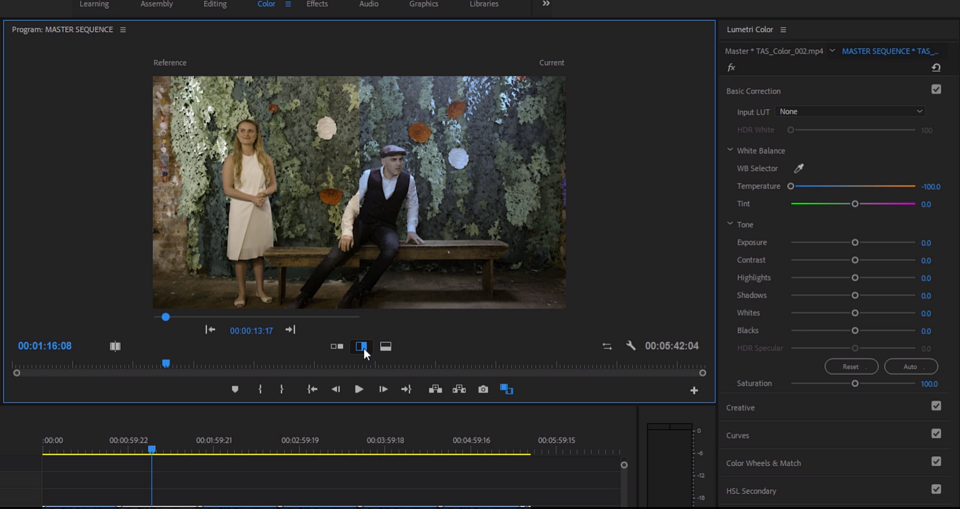Select the horizontal split comparison icon
Viewport: 960px width, 509px height.
pyautogui.click(x=386, y=346)
